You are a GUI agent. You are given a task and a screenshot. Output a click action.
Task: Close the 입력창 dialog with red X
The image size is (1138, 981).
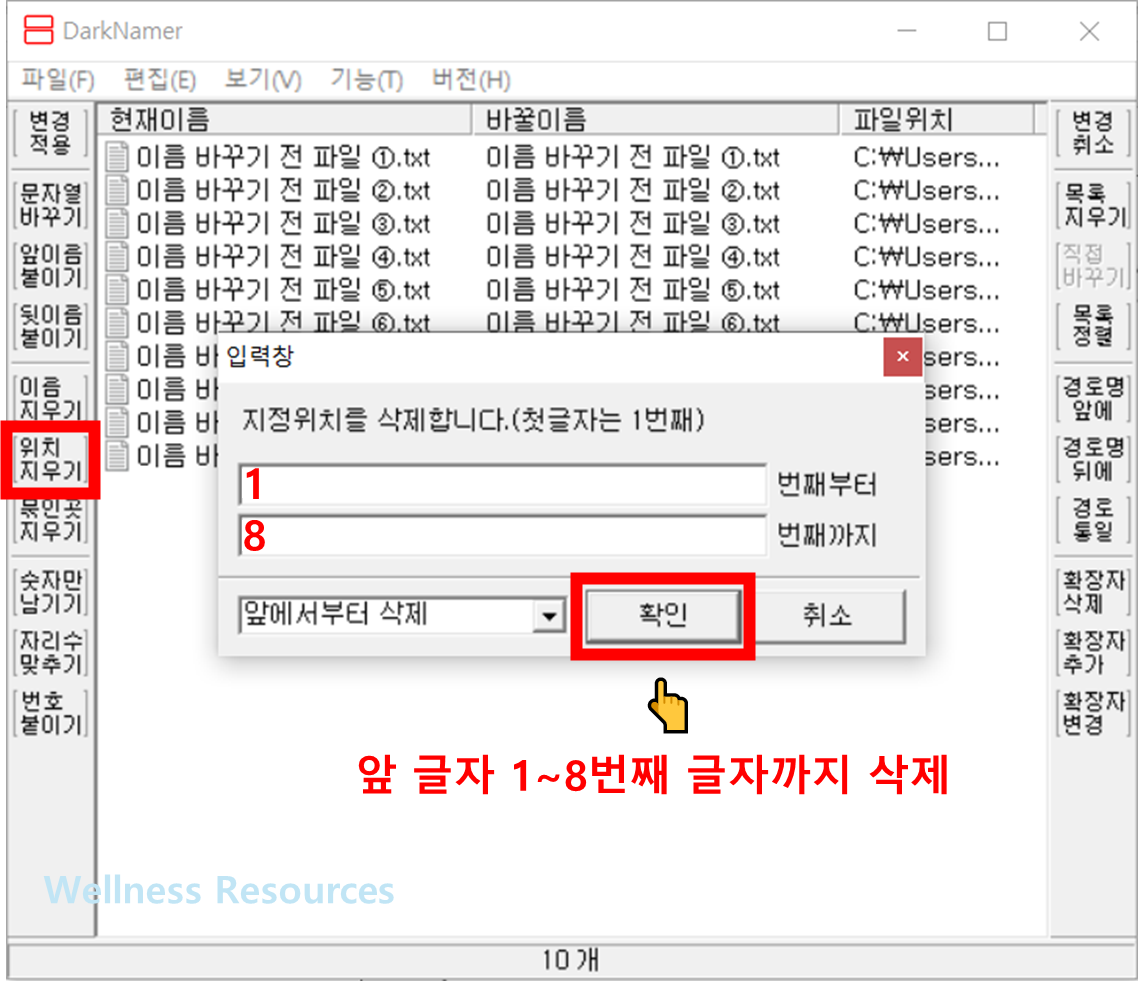[x=903, y=356]
